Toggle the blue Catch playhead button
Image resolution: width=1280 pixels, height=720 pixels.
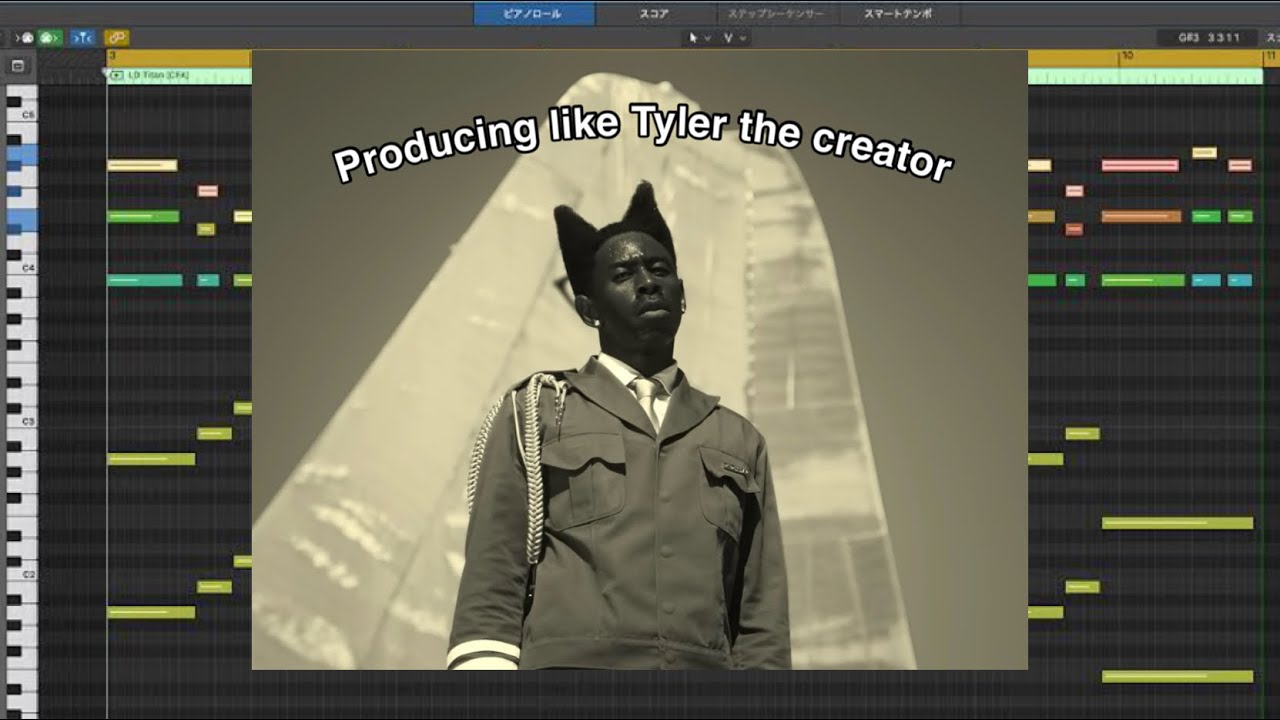(82, 38)
